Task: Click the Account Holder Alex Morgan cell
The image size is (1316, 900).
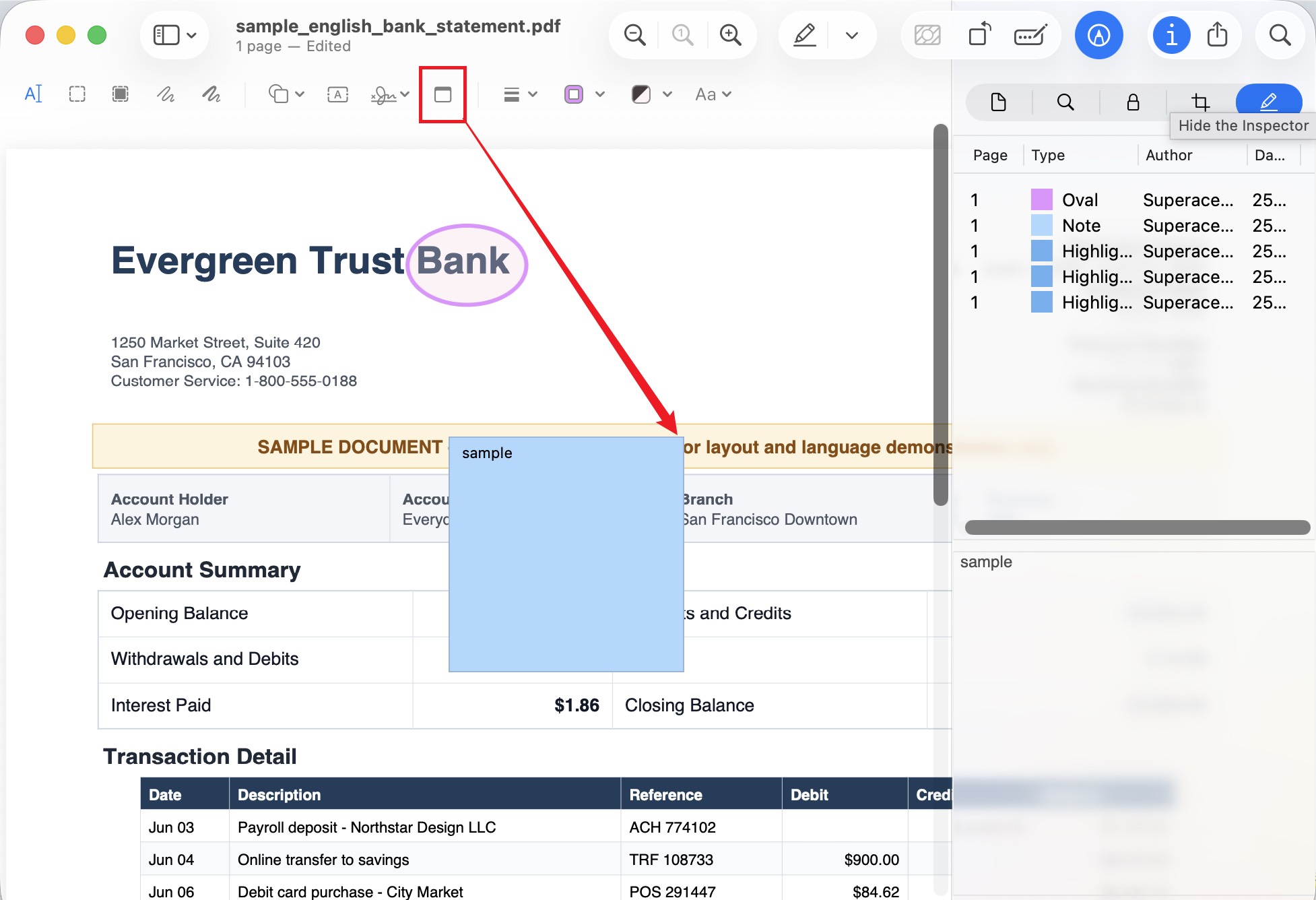Action: click(x=244, y=509)
